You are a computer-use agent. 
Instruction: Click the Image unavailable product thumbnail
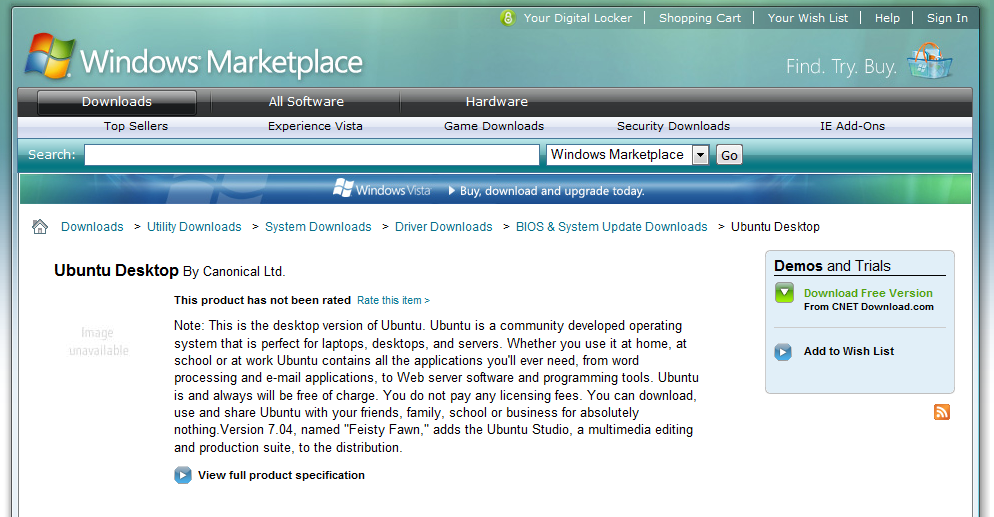99,341
